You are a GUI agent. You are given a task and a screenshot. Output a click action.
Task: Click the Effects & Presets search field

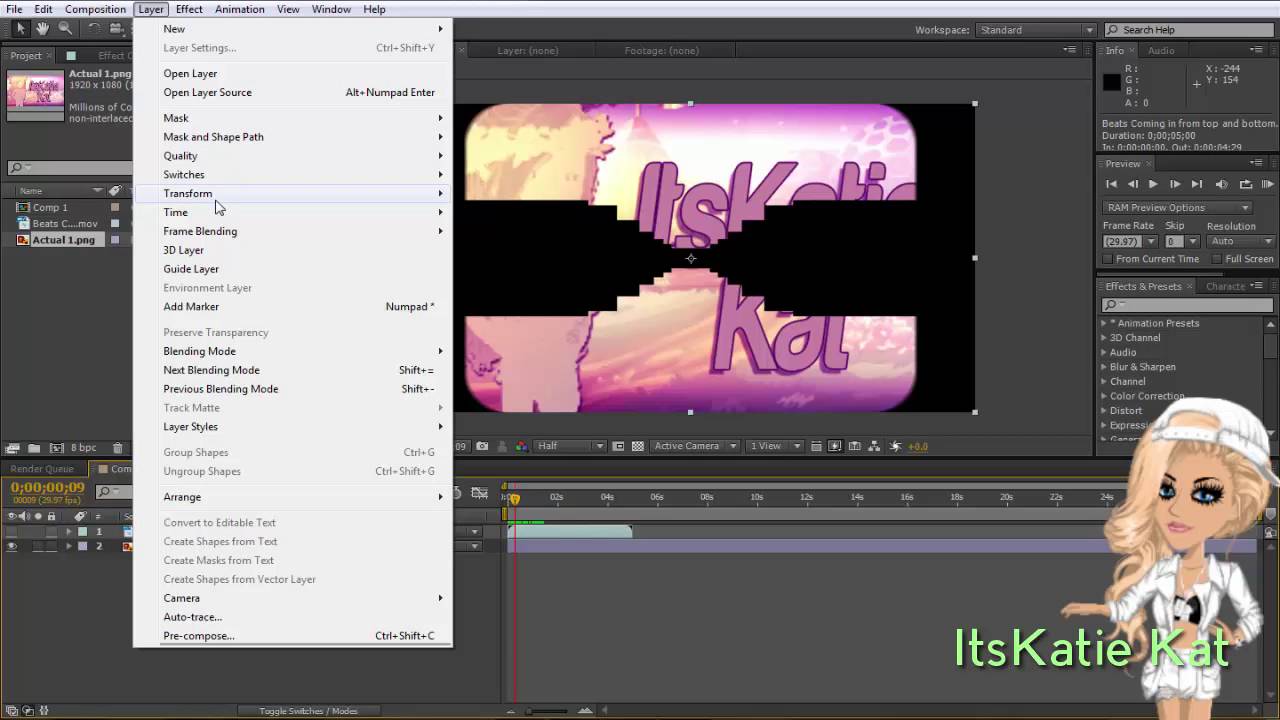[x=1188, y=305]
